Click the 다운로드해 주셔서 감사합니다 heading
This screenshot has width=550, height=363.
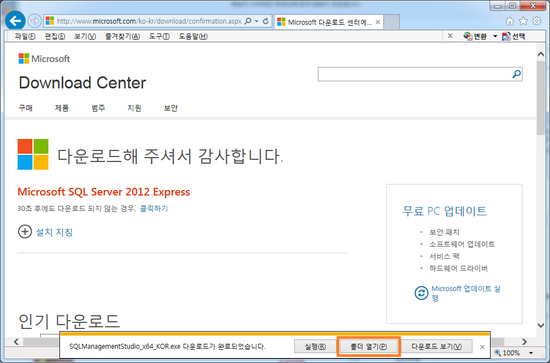tap(170, 156)
